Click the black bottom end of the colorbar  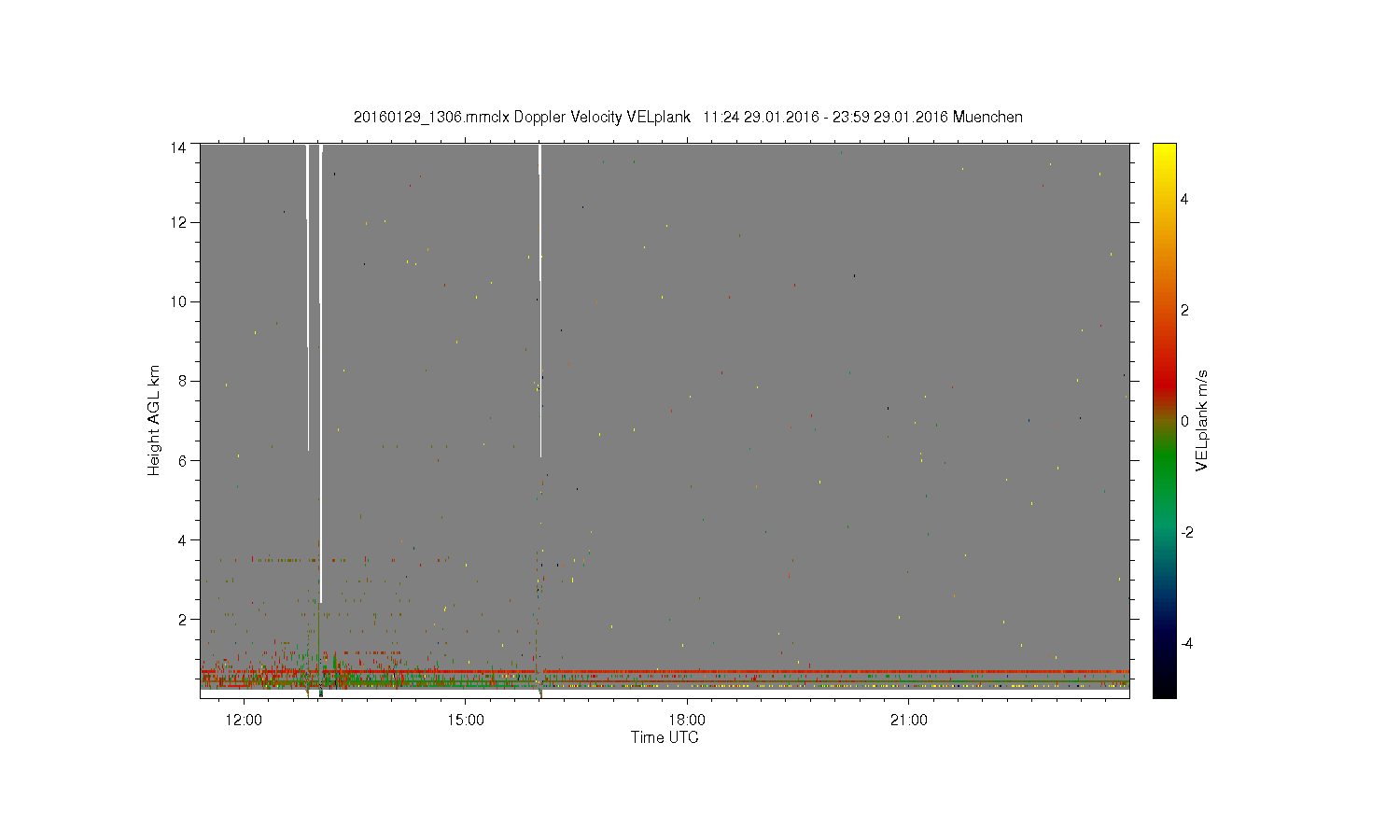click(x=1164, y=689)
